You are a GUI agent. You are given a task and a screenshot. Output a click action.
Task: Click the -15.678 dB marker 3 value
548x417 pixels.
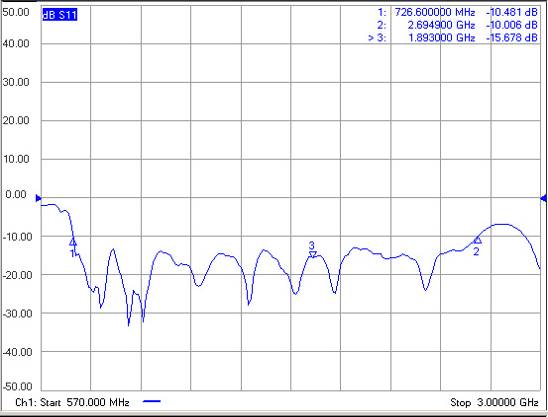pos(512,37)
